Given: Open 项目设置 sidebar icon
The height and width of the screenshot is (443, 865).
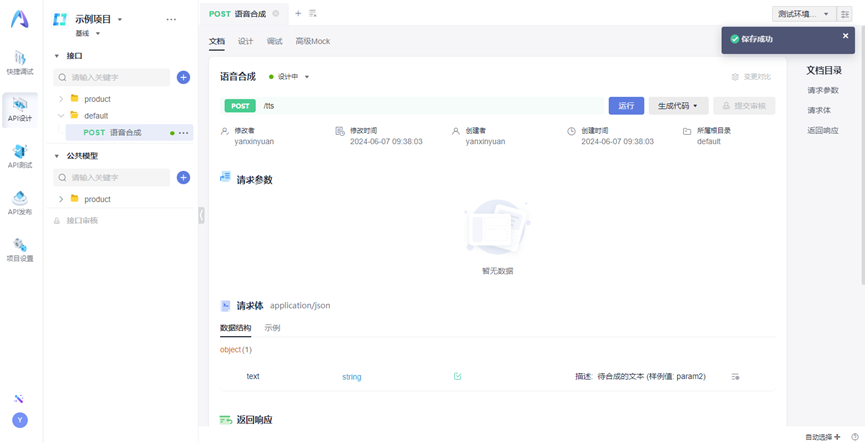Looking at the screenshot, I should (x=20, y=249).
